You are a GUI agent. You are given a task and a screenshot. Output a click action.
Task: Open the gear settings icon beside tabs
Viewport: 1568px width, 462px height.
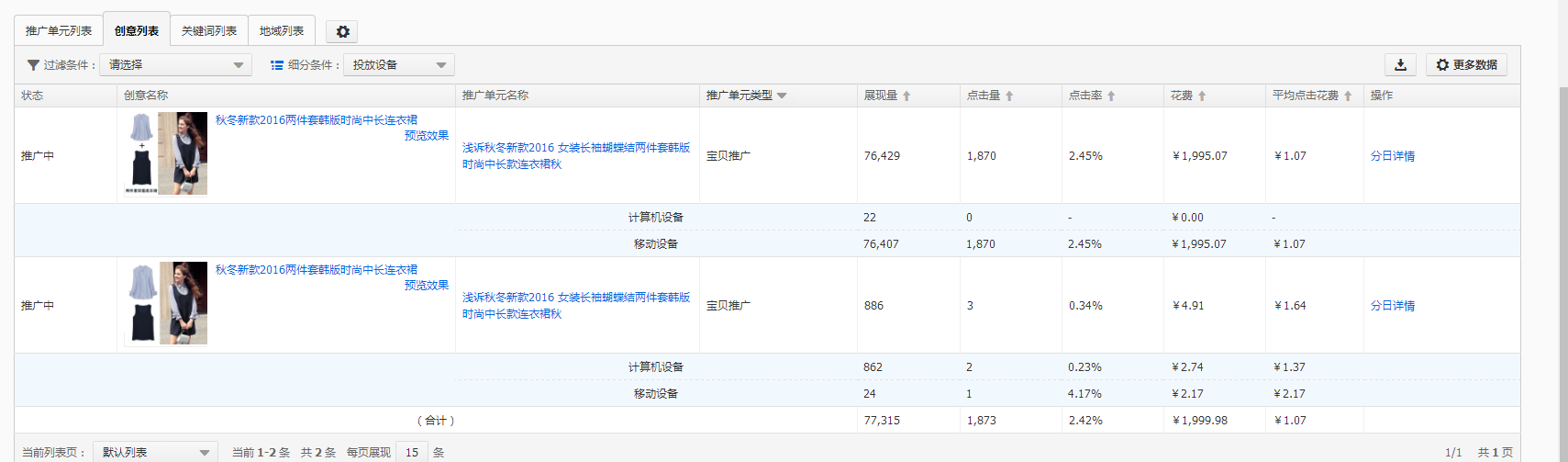(342, 31)
